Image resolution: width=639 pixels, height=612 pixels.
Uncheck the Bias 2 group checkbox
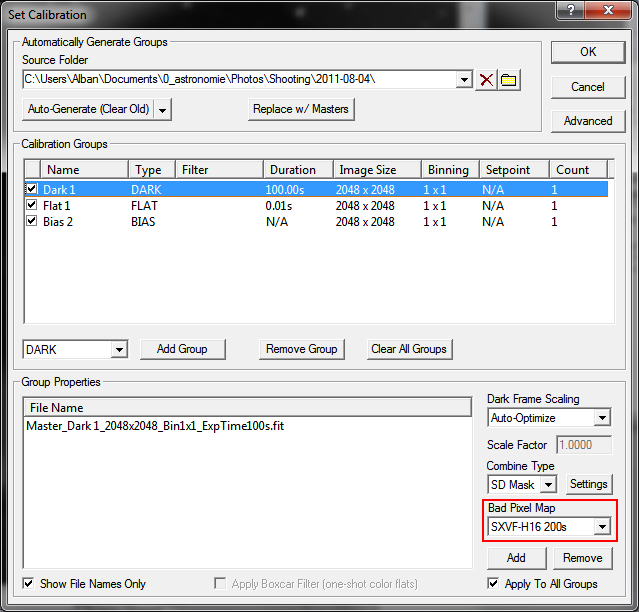tap(31, 221)
